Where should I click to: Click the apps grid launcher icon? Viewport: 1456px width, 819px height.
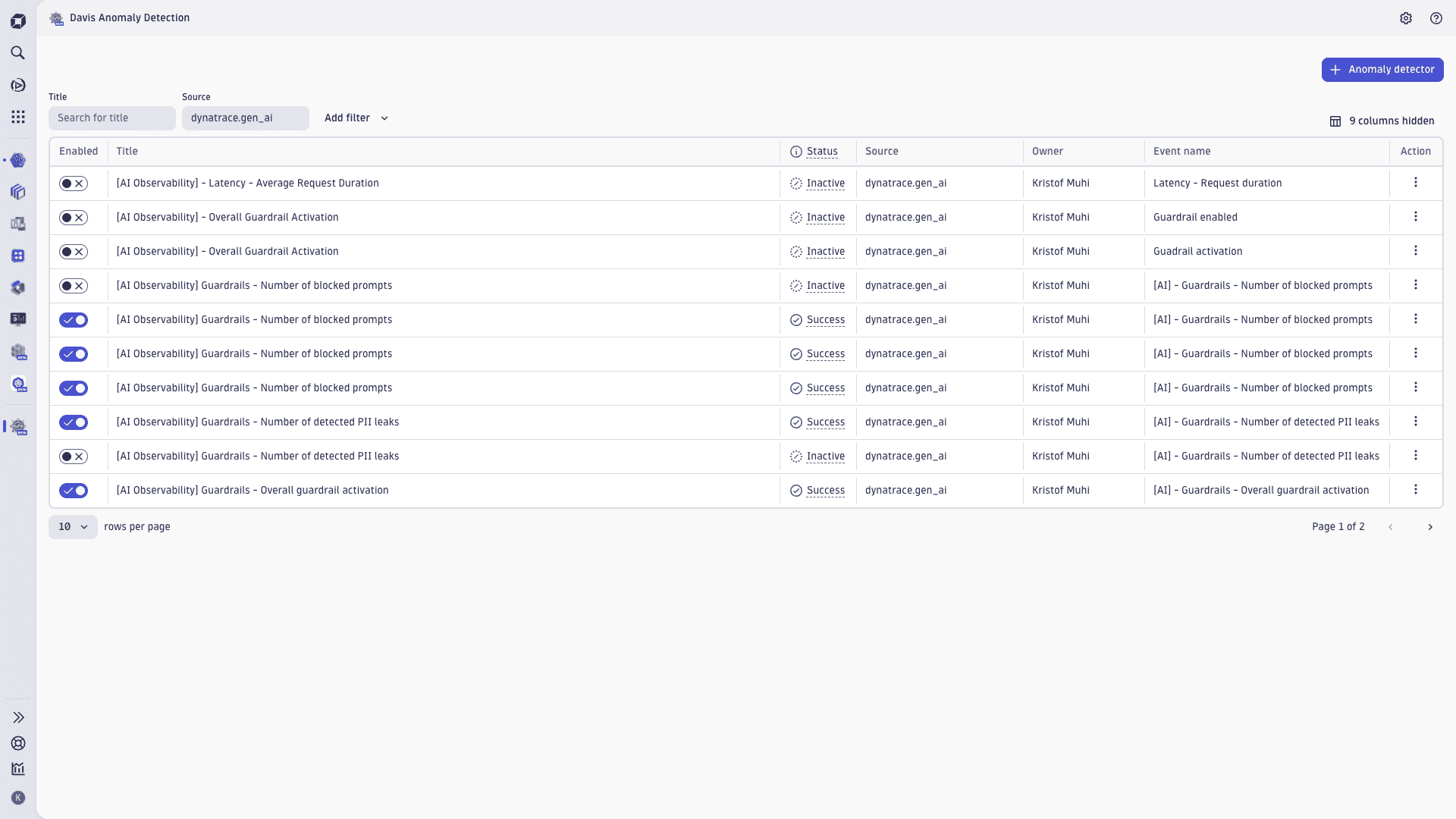click(x=18, y=116)
